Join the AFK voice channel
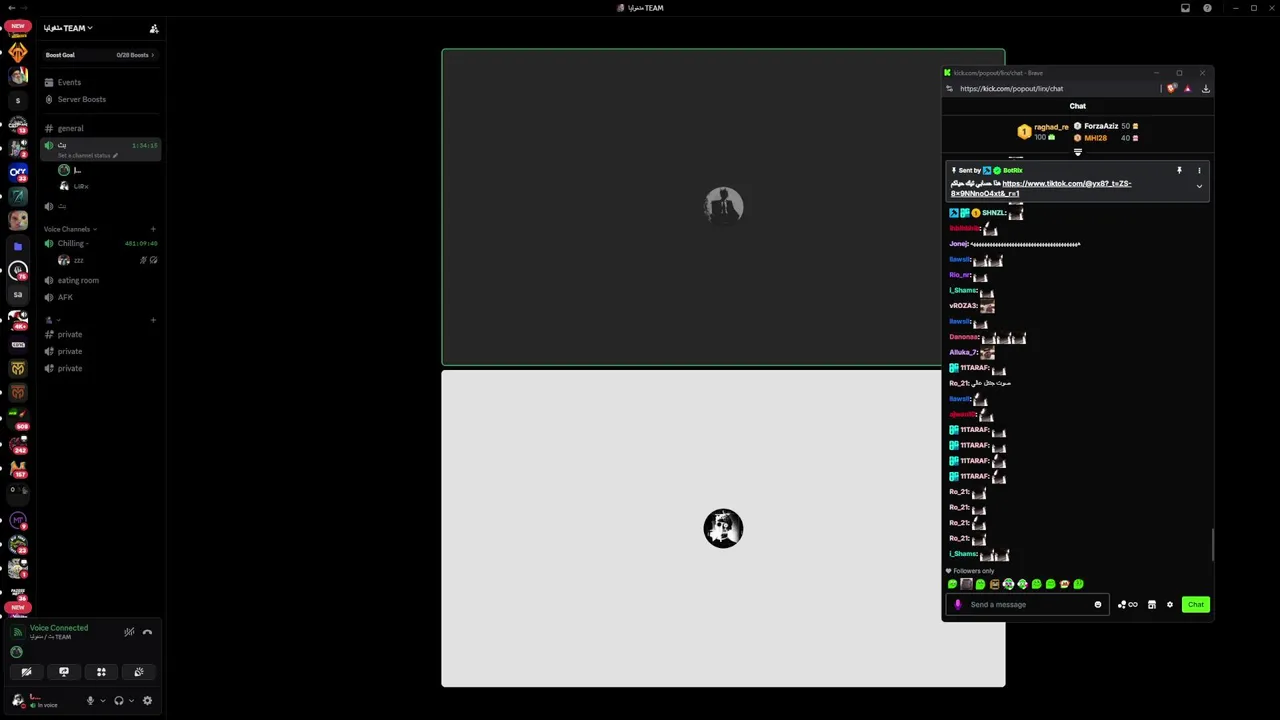 click(x=100, y=297)
